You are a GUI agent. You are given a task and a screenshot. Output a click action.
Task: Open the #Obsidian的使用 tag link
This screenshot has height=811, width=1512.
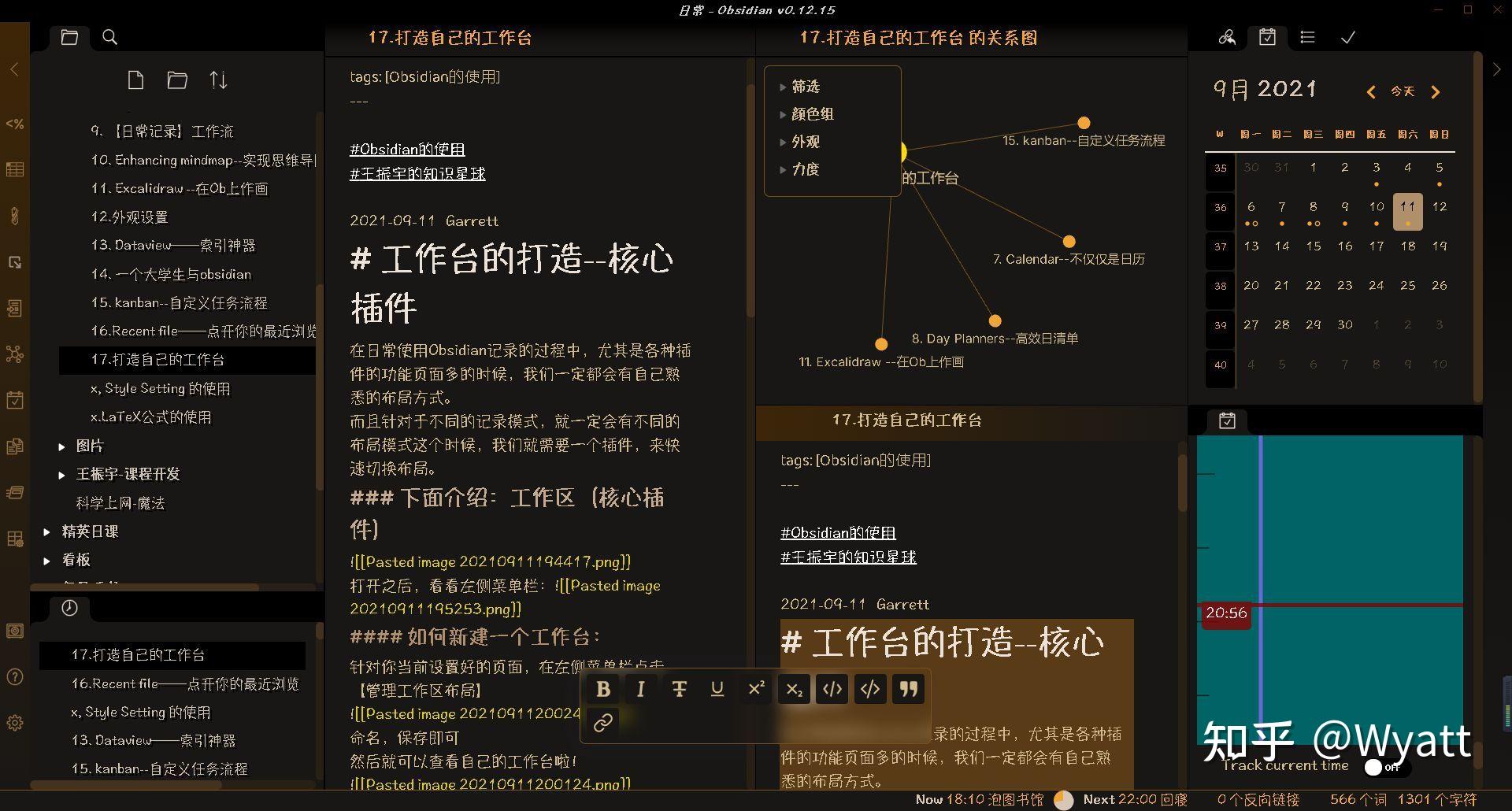click(407, 149)
